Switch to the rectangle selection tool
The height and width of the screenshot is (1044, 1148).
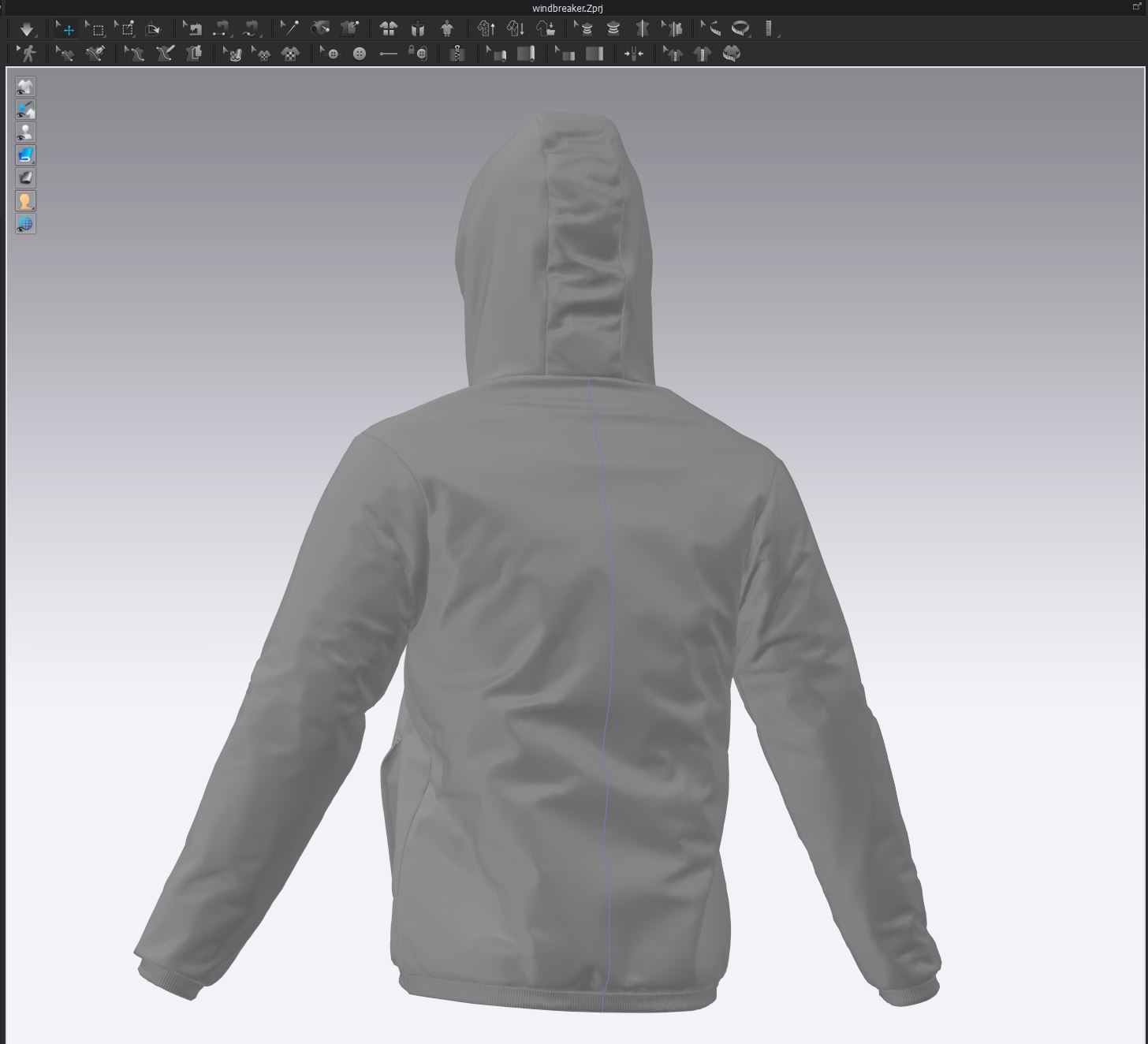[96, 29]
